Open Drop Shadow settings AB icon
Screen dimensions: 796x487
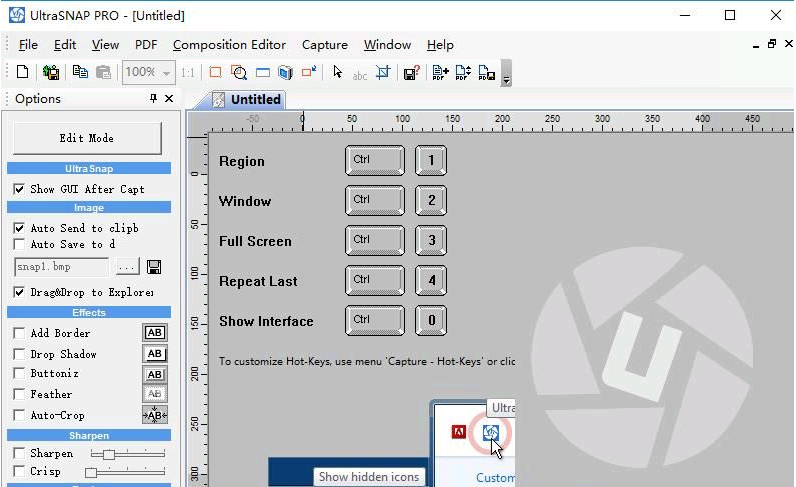coord(155,353)
